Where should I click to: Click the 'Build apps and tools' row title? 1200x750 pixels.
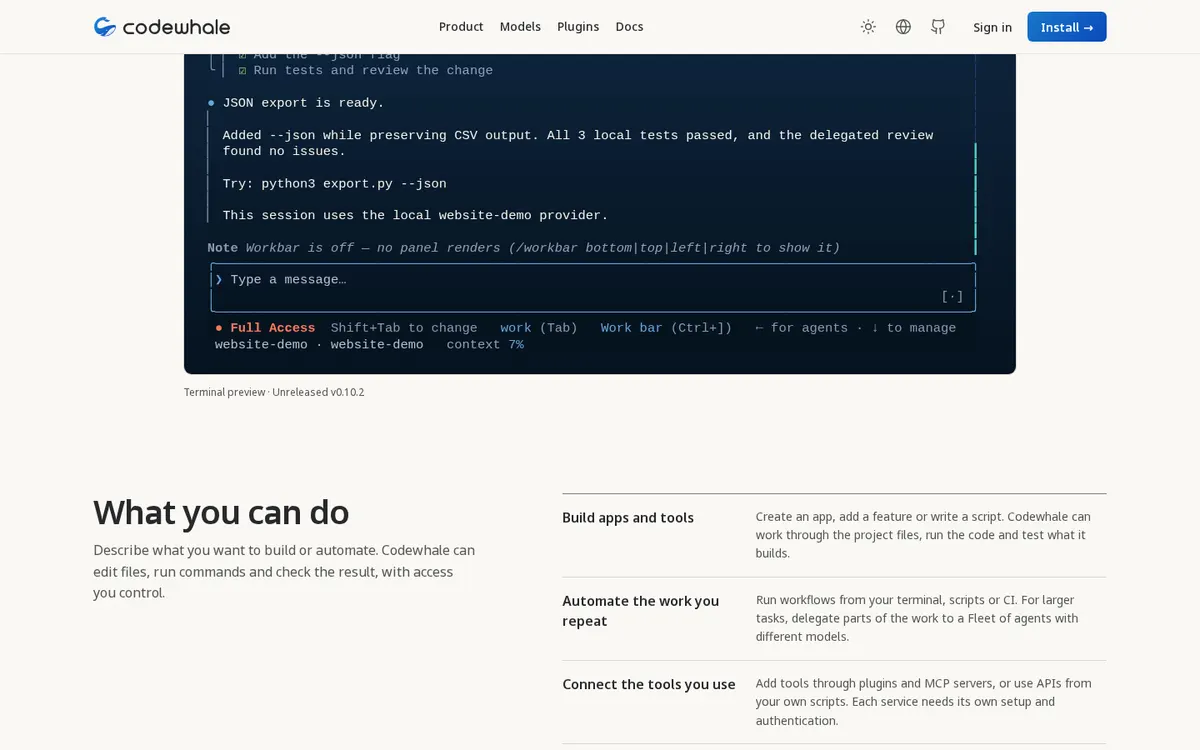pos(628,518)
